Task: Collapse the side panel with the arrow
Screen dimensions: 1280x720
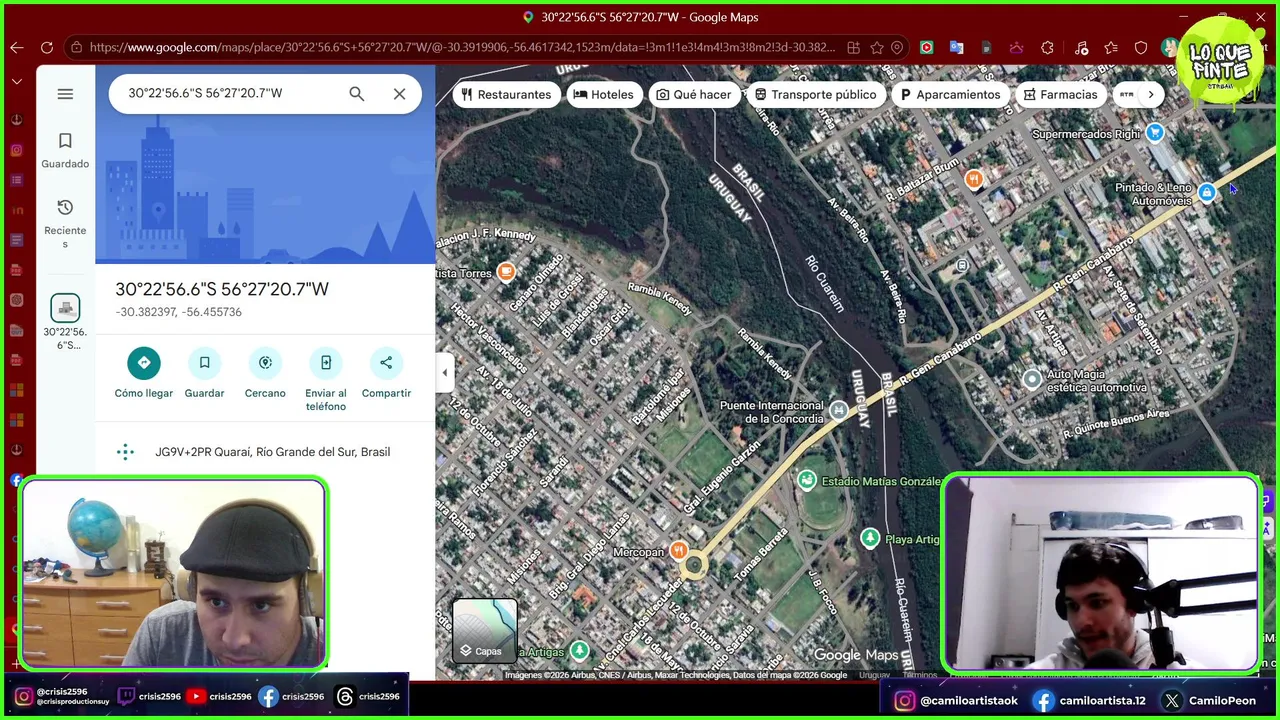Action: pyautogui.click(x=445, y=373)
